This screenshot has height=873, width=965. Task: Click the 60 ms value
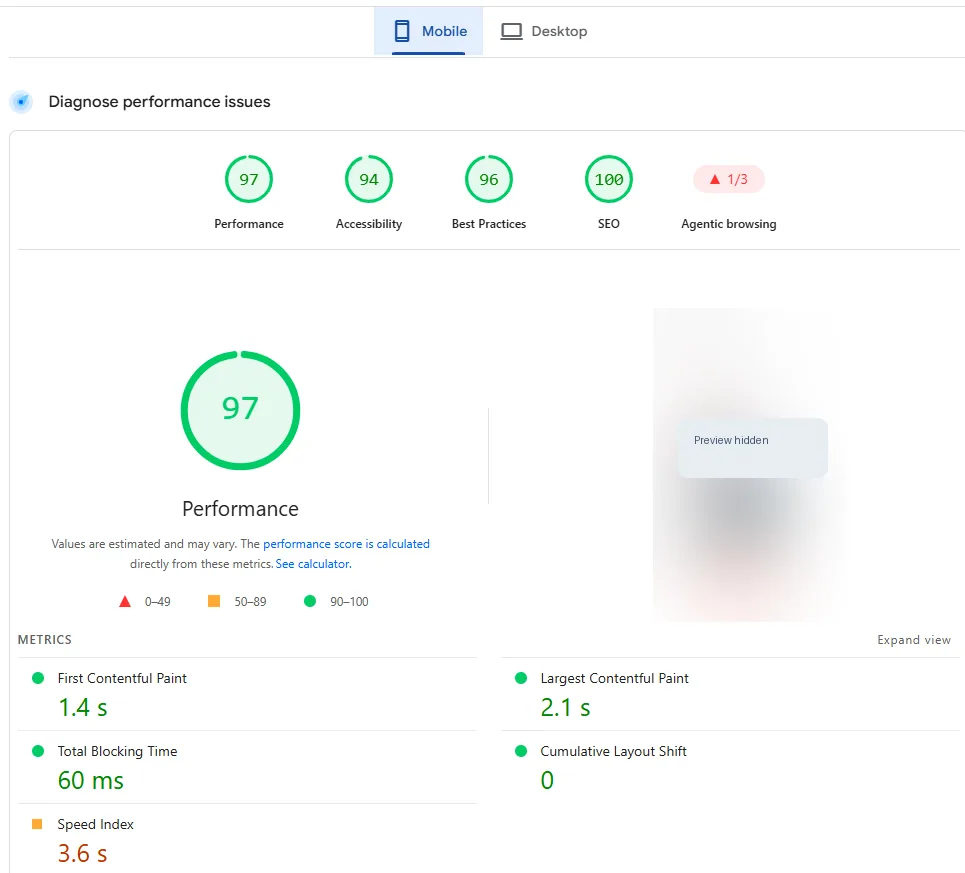tap(90, 781)
